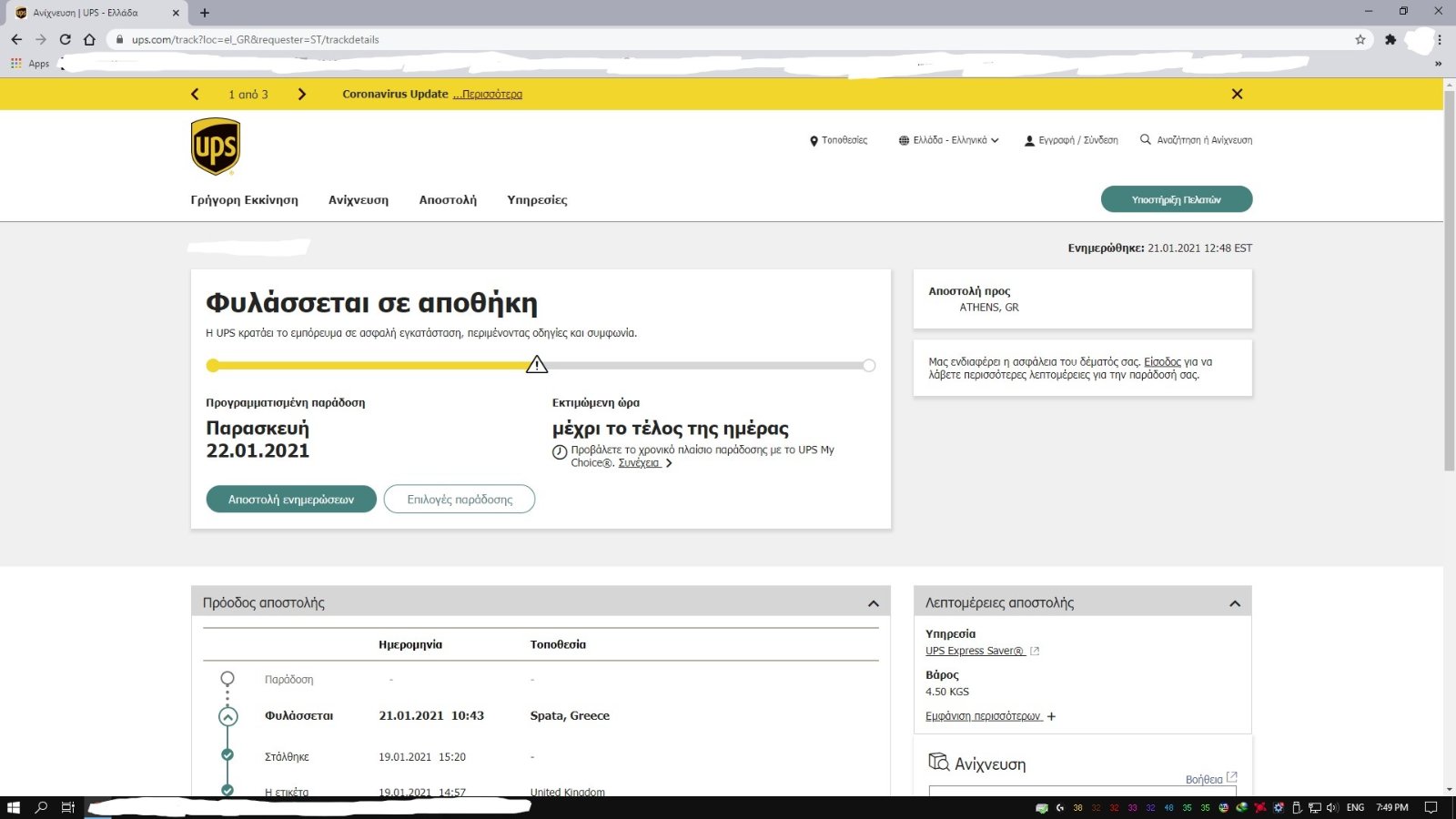This screenshot has width=1456, height=819.
Task: Click the browser Home icon
Action: click(89, 39)
